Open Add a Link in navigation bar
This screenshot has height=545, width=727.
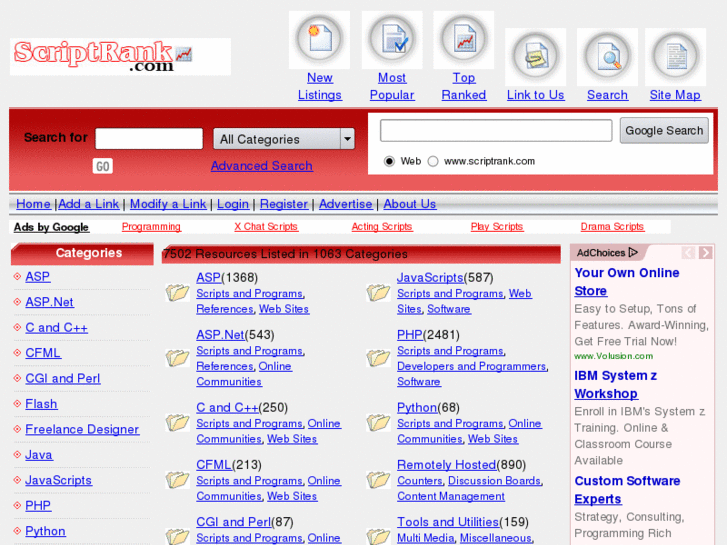tap(89, 204)
